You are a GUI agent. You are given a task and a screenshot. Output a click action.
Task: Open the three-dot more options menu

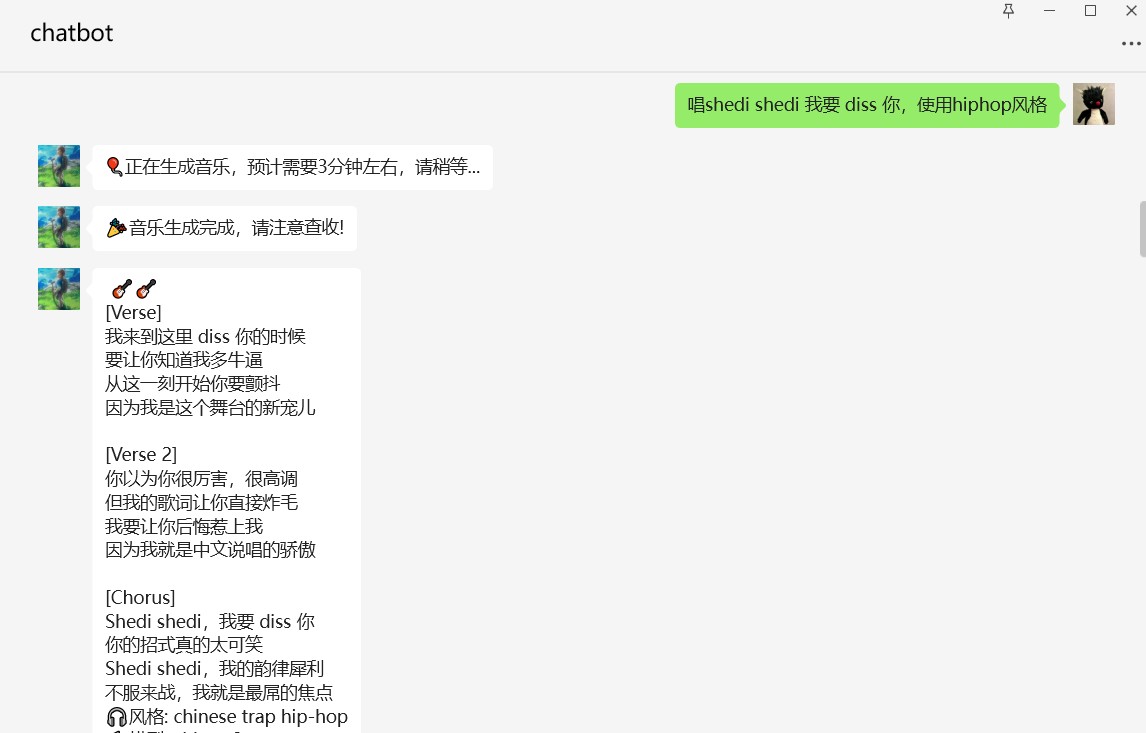(1131, 44)
